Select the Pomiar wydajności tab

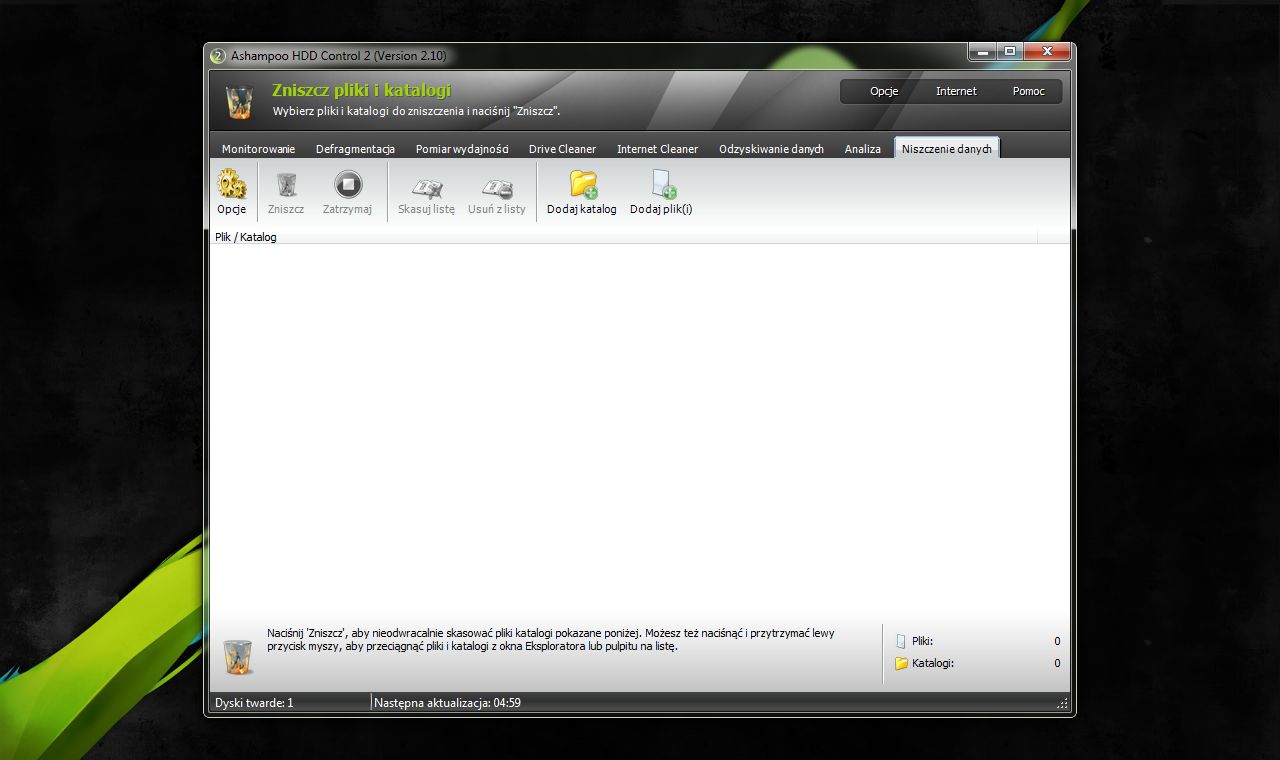tap(462, 149)
